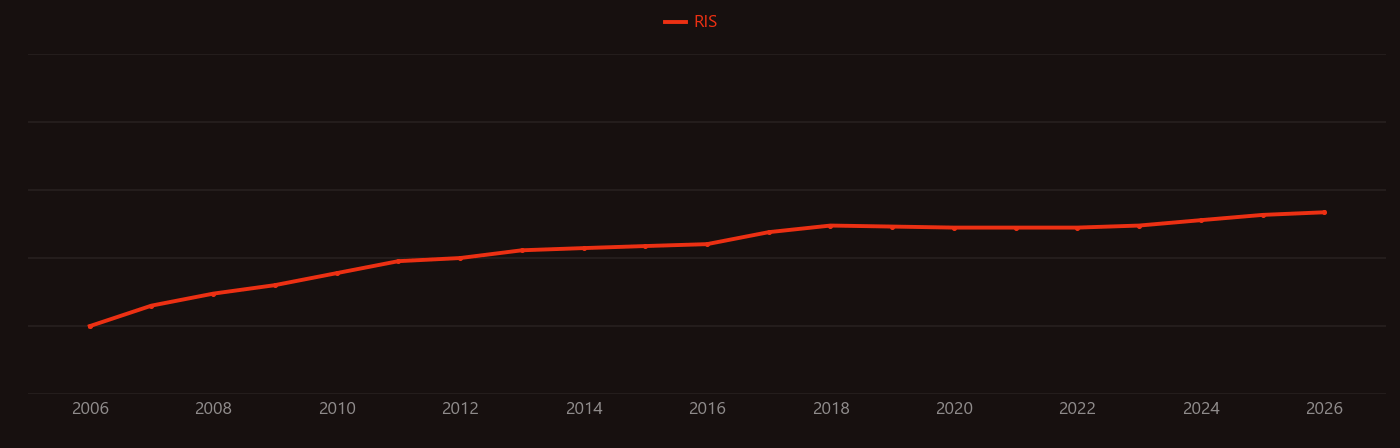Click the 2012 x-axis label
Image resolution: width=1400 pixels, height=448 pixels.
pyautogui.click(x=460, y=409)
